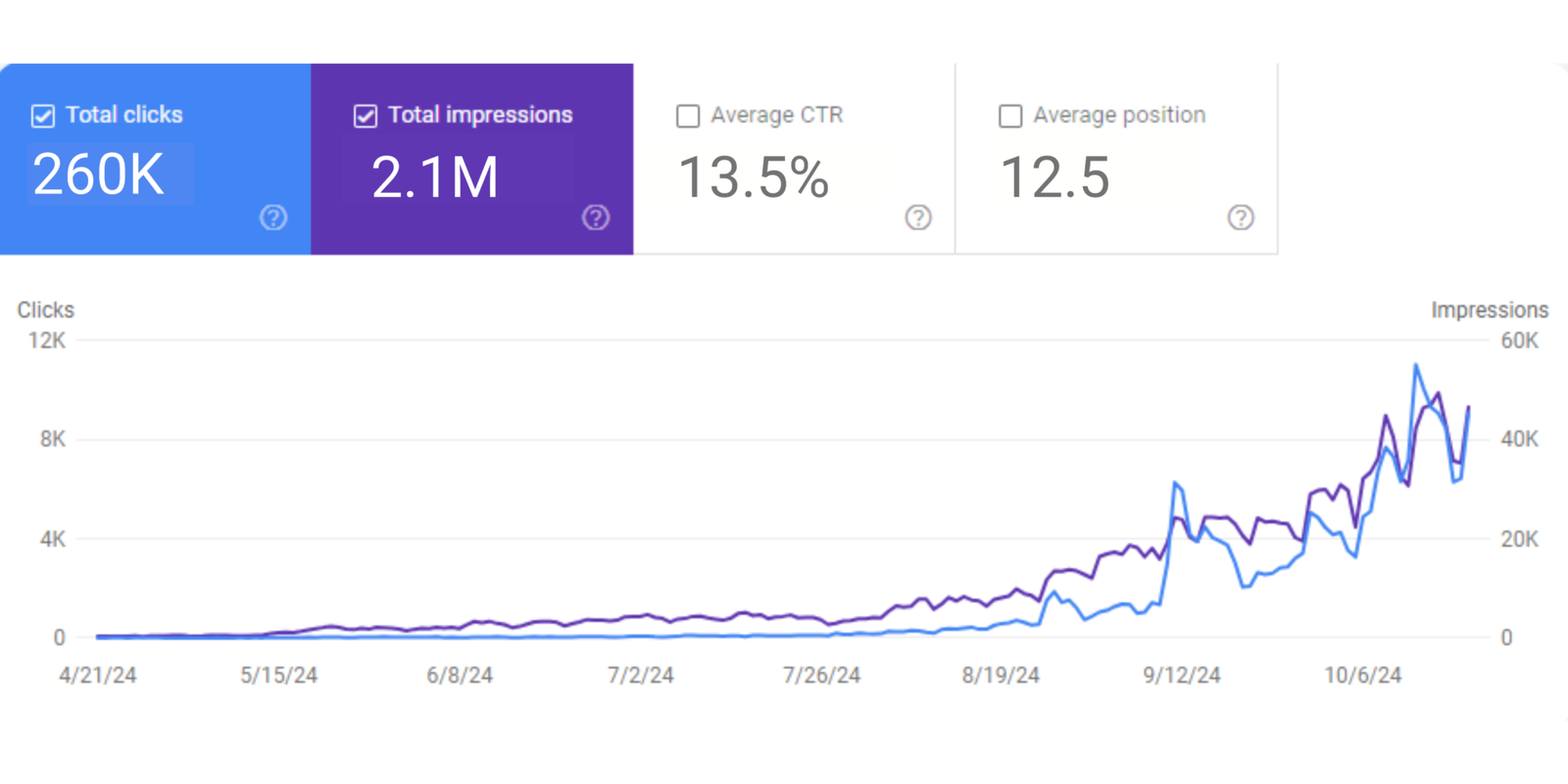Click the 9/12/24 date label
The height and width of the screenshot is (784, 1568).
click(x=1182, y=675)
